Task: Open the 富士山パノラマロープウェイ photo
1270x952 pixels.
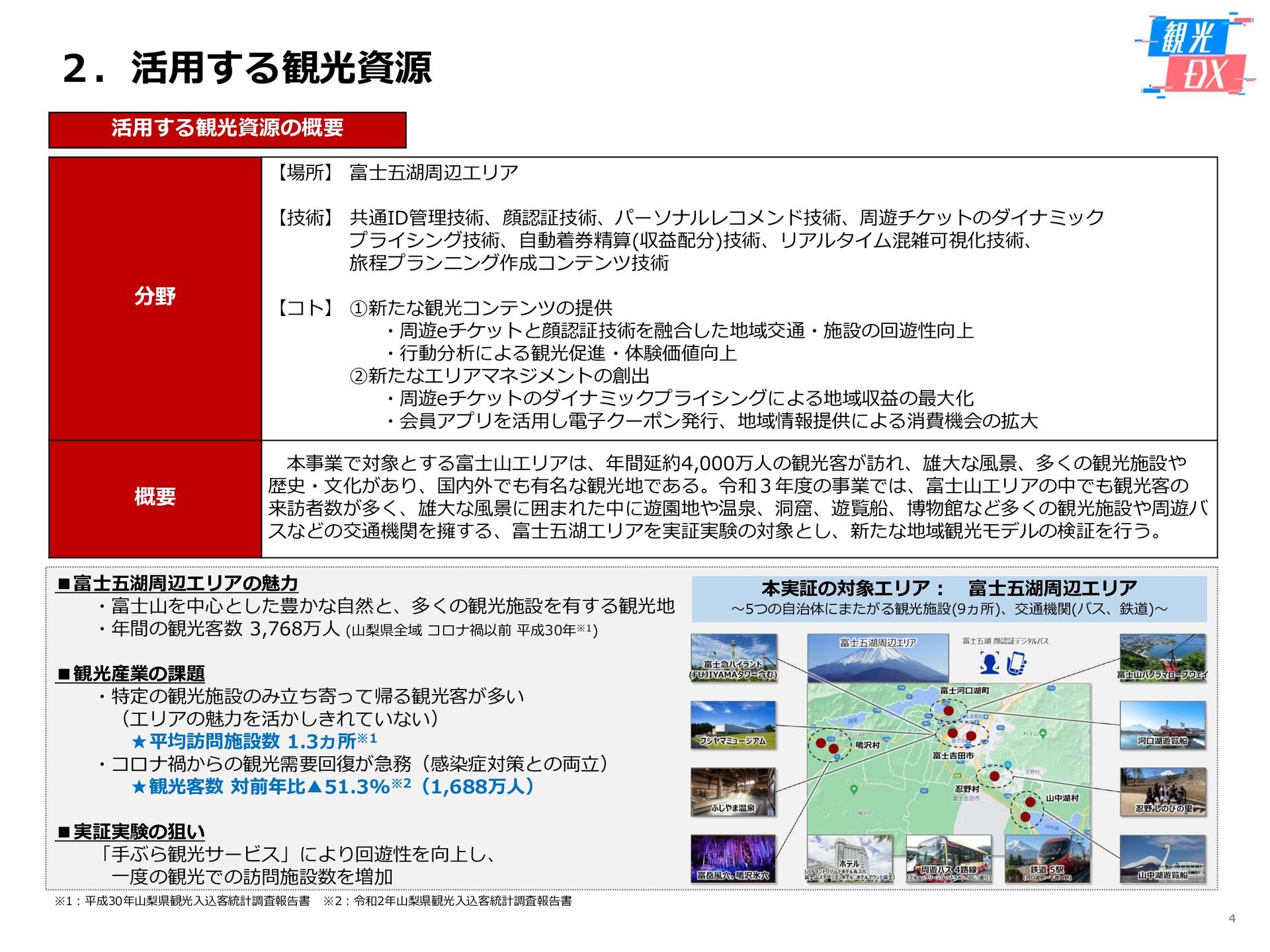Action: pyautogui.click(x=1162, y=656)
